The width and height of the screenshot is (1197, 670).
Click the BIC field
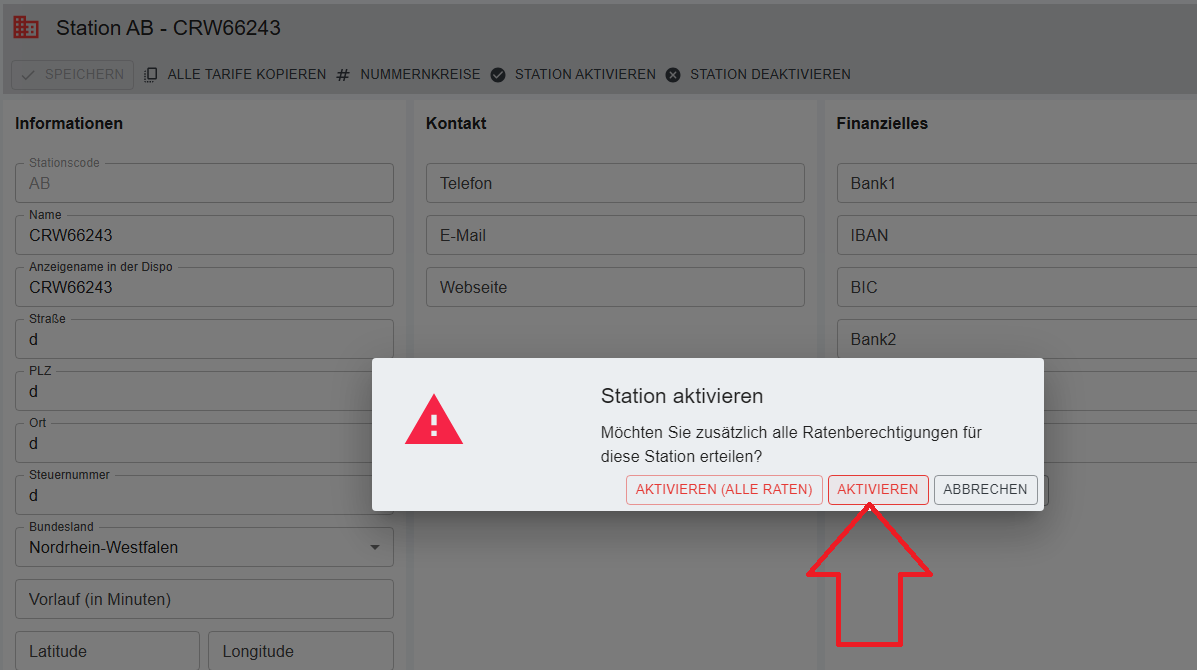tap(1017, 287)
